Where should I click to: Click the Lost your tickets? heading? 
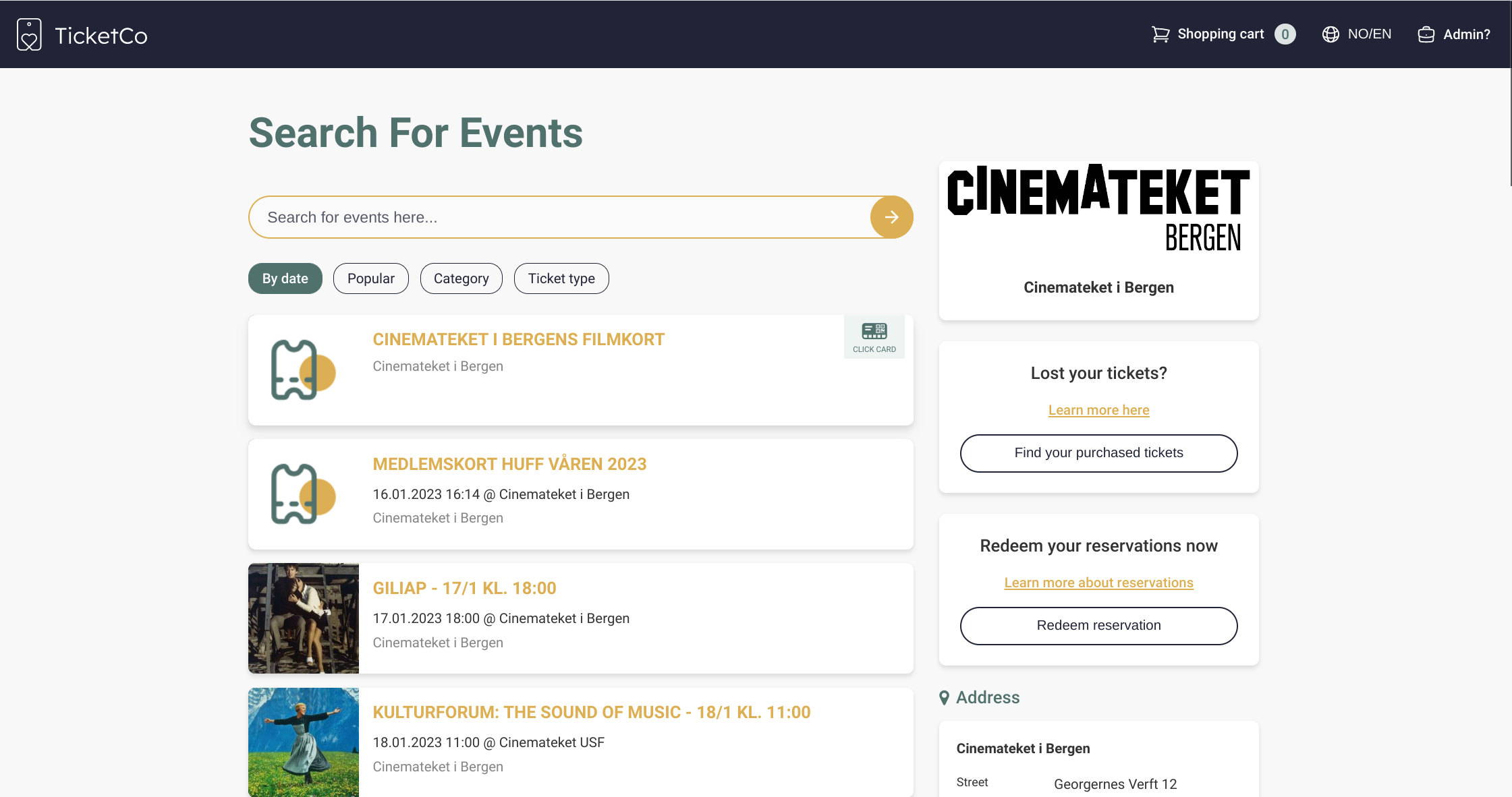pos(1098,373)
